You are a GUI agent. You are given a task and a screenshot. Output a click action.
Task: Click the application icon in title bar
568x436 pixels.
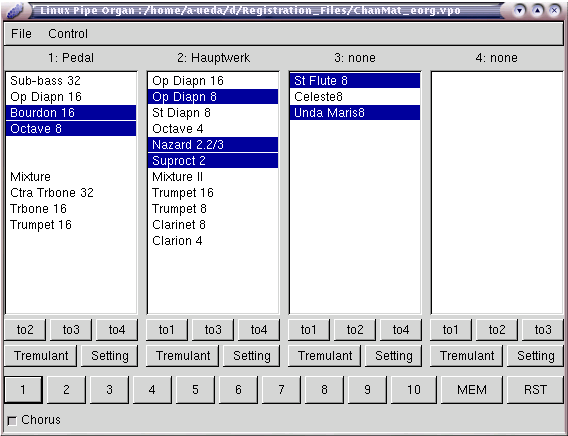15,11
